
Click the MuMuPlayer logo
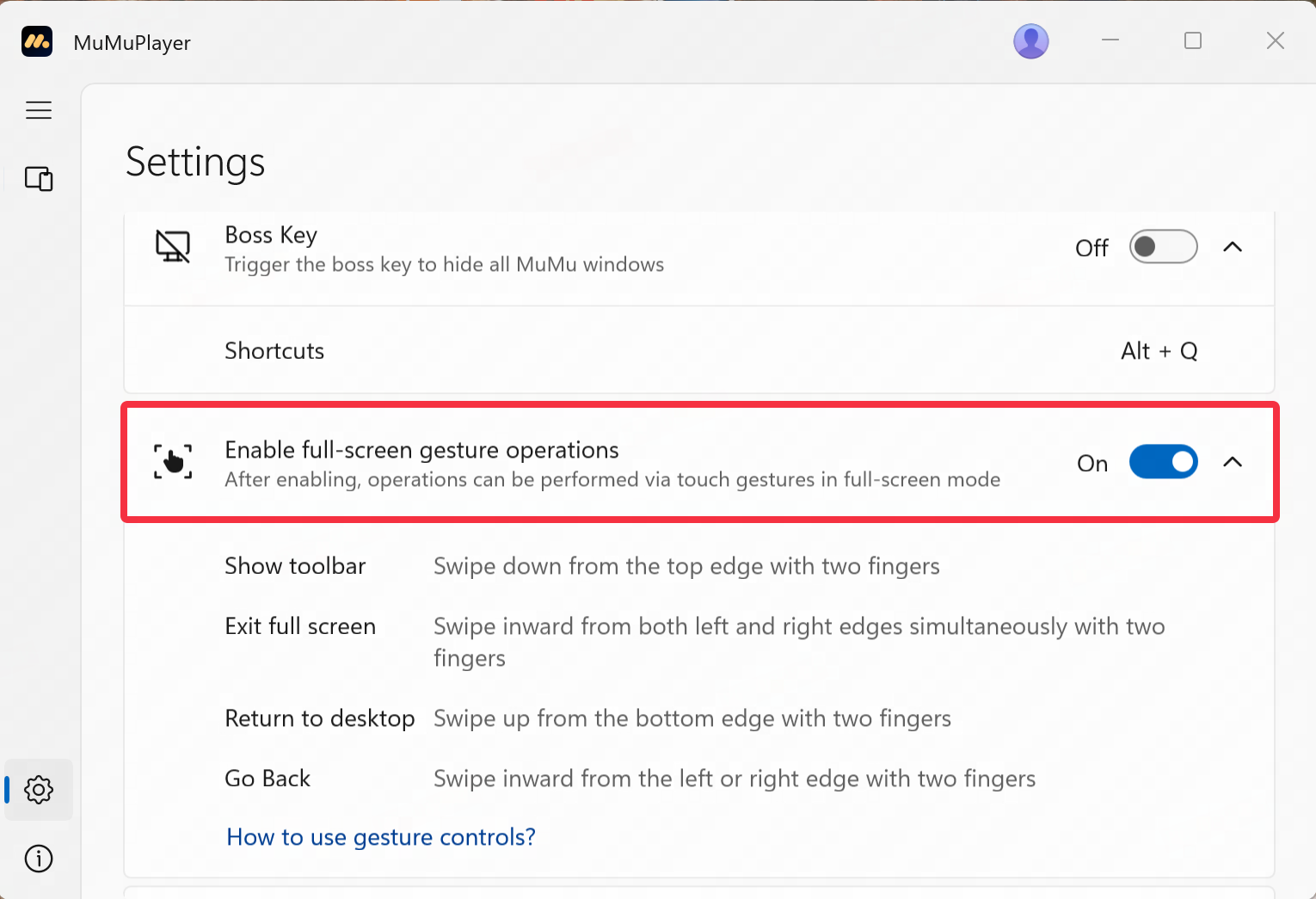36,41
